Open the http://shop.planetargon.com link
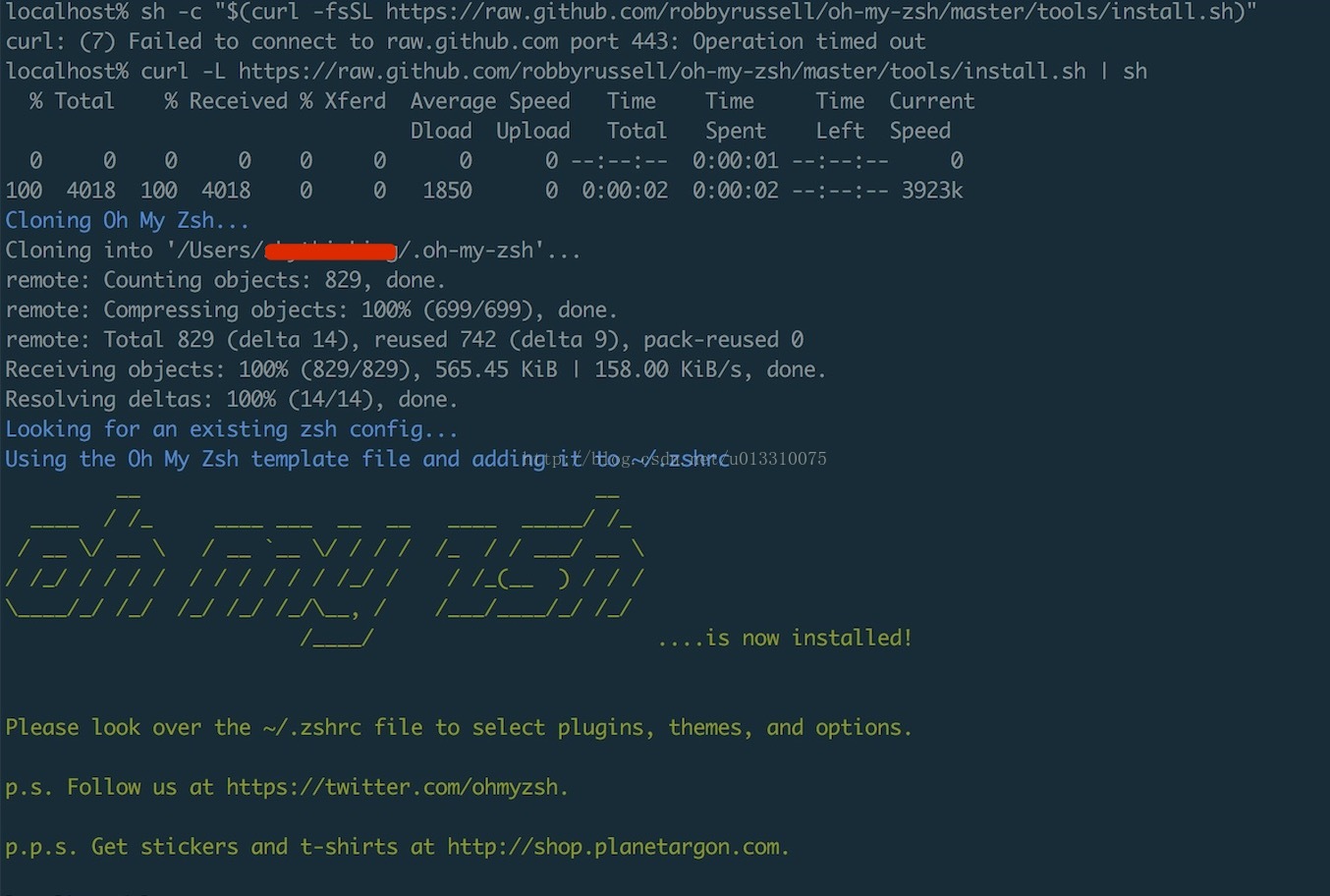 tap(614, 848)
